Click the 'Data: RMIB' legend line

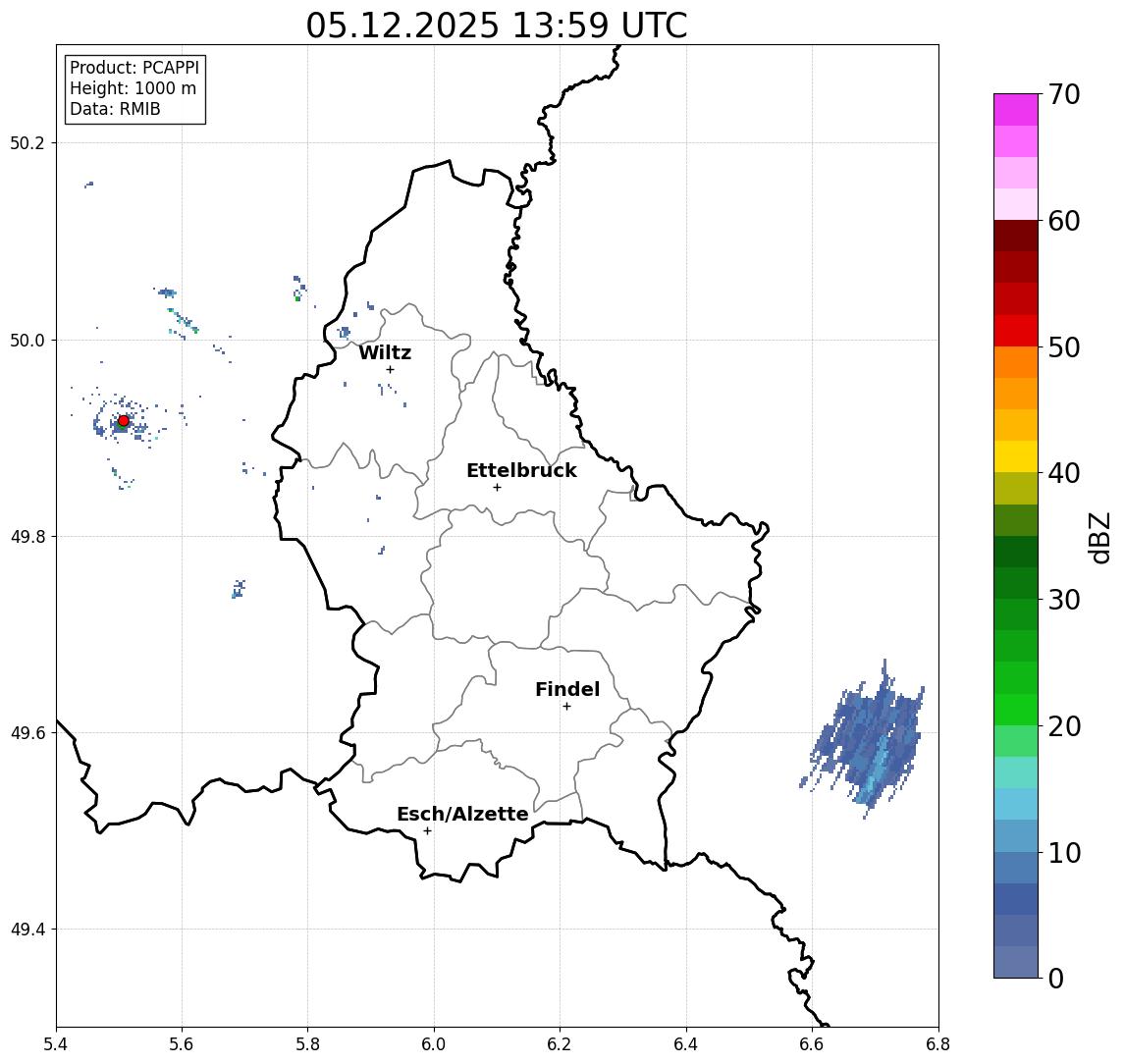(x=115, y=109)
